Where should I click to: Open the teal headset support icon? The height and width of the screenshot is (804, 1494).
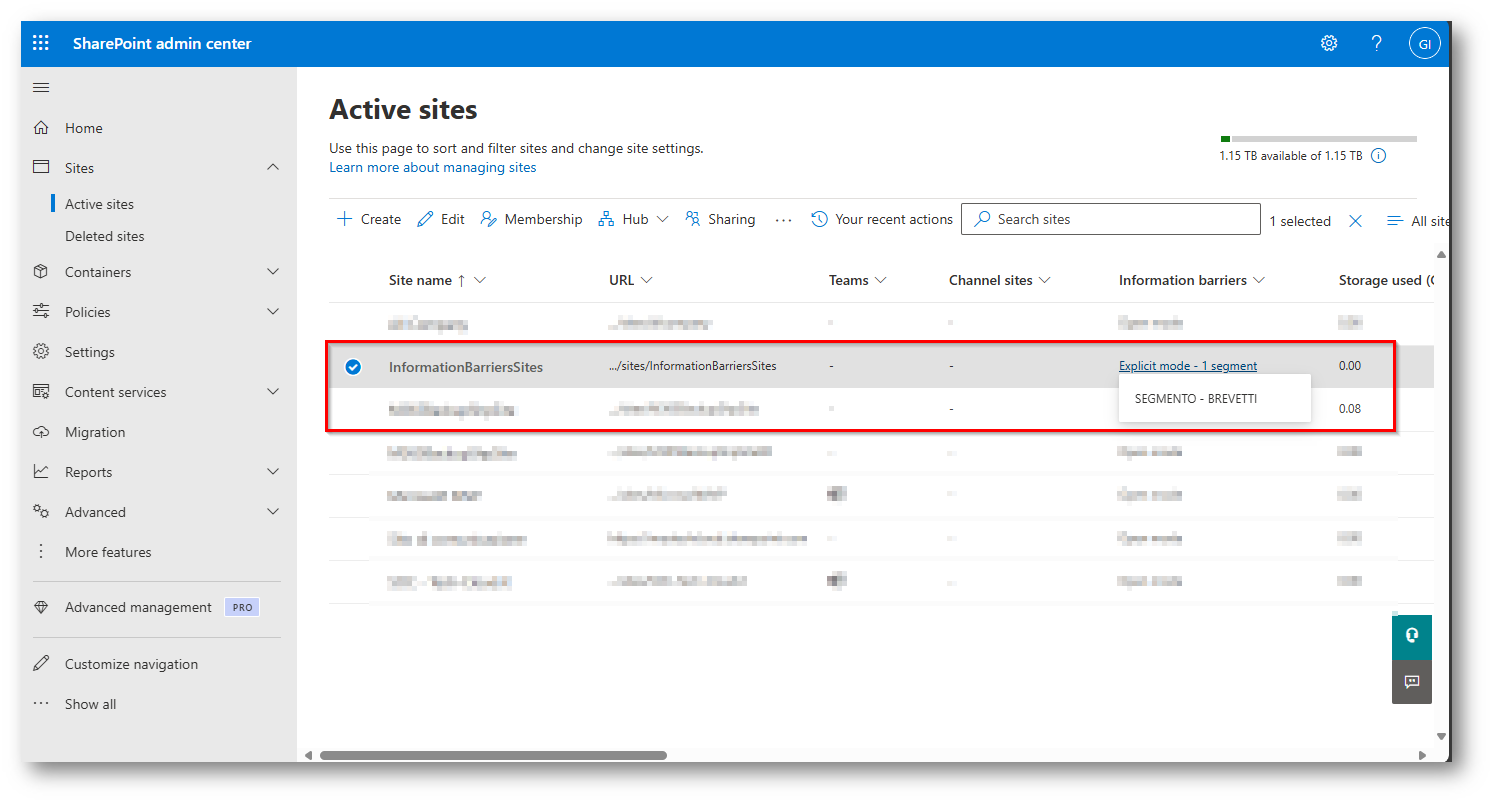[x=1411, y=636]
